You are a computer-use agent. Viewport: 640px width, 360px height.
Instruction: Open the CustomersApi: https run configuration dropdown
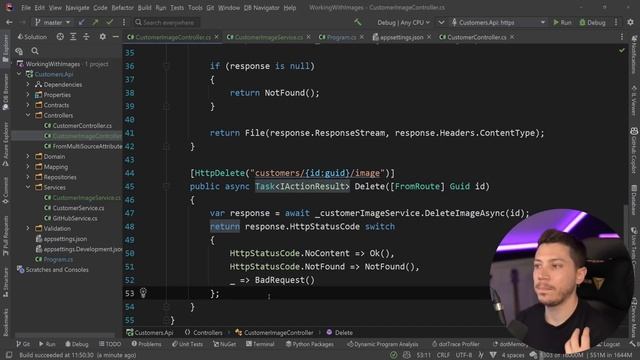[x=498, y=22]
